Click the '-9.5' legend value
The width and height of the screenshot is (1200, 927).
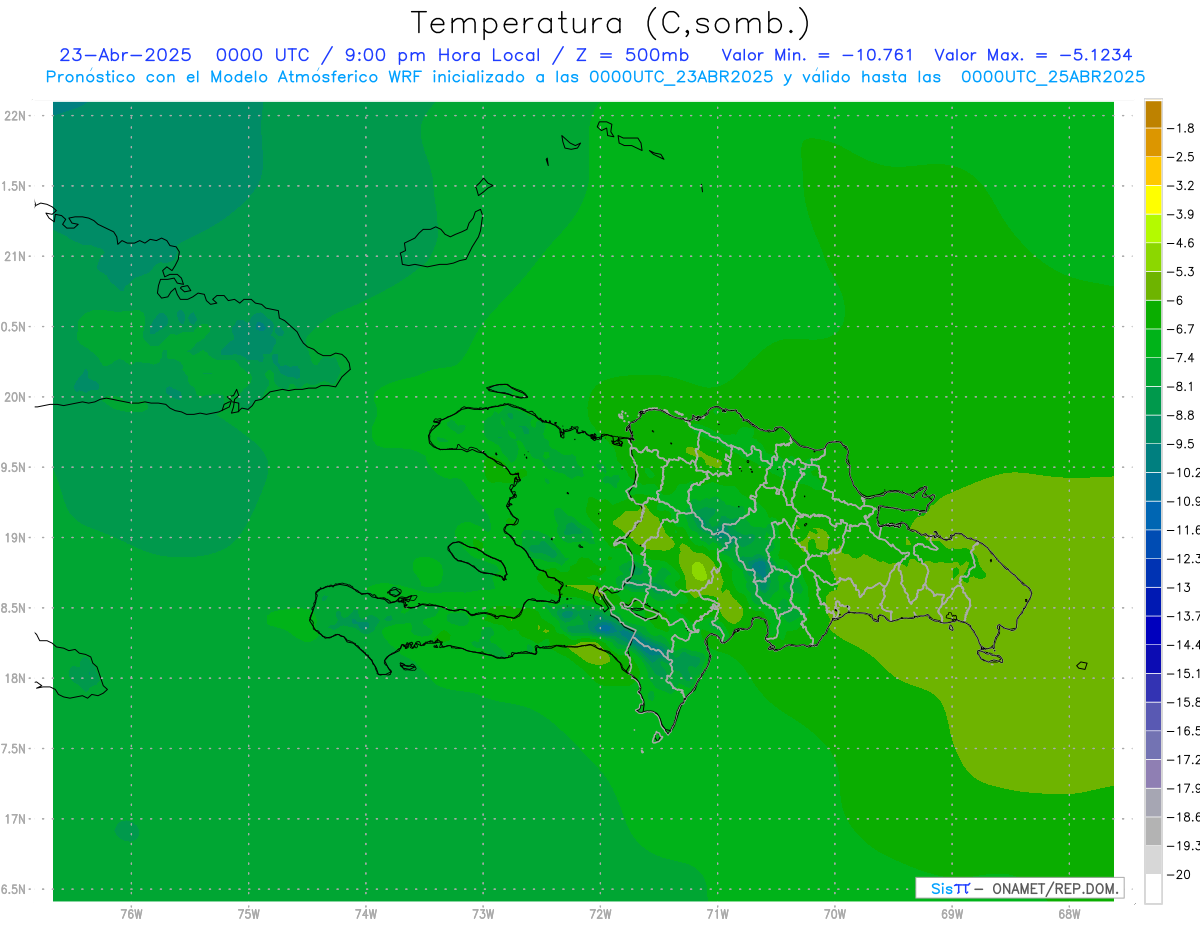[1182, 443]
